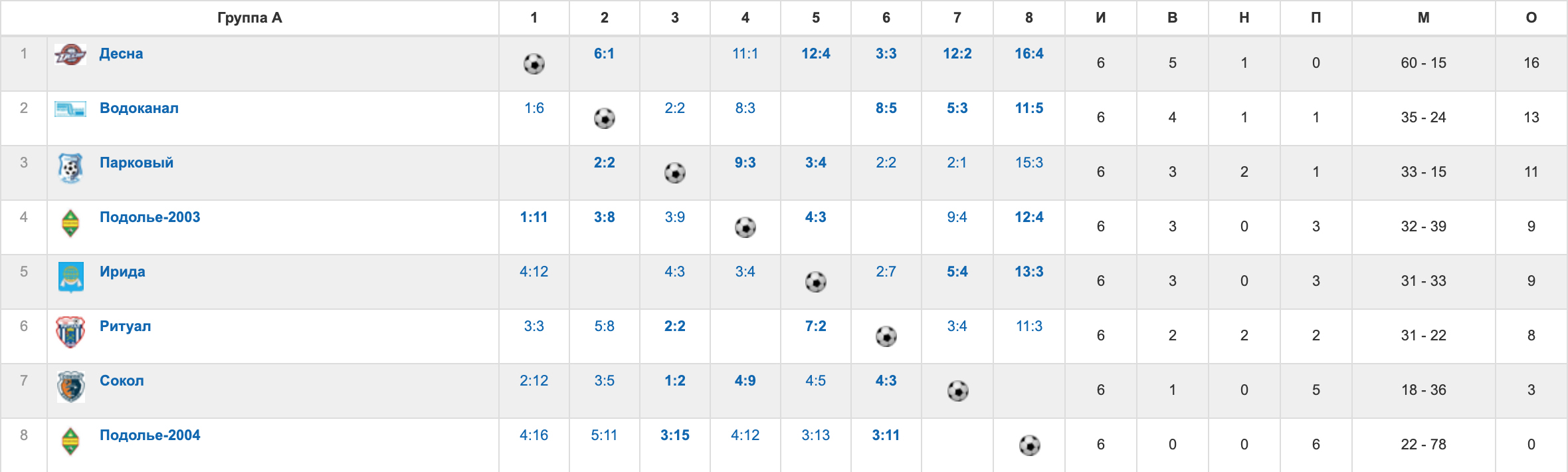Click the Ритуал club crest

click(x=70, y=332)
